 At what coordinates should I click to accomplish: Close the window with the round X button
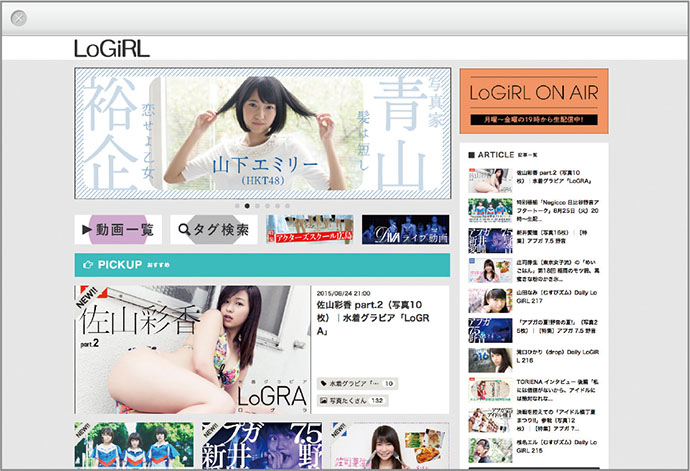click(18, 18)
